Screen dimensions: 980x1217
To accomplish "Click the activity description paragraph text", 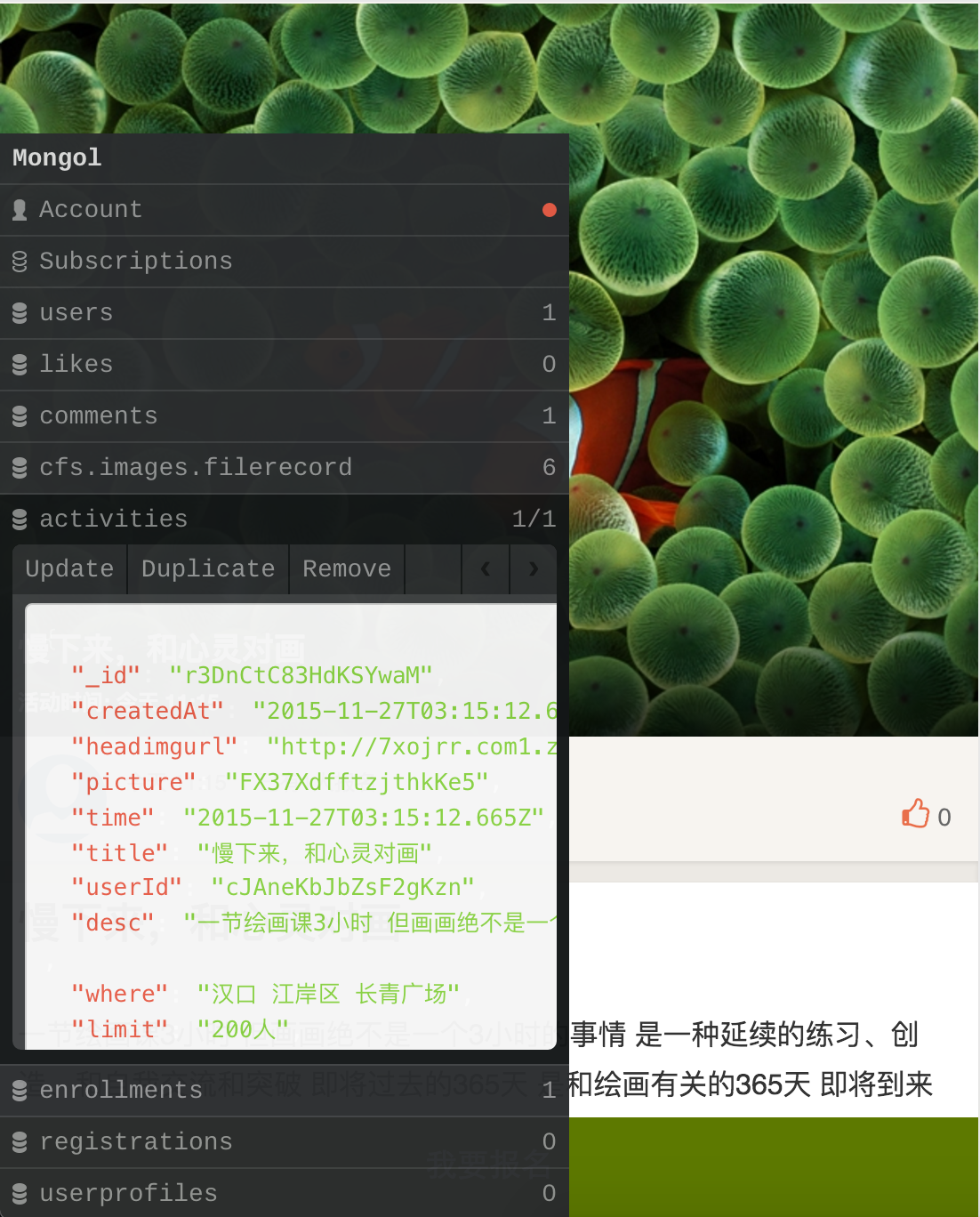I will 751,1060.
